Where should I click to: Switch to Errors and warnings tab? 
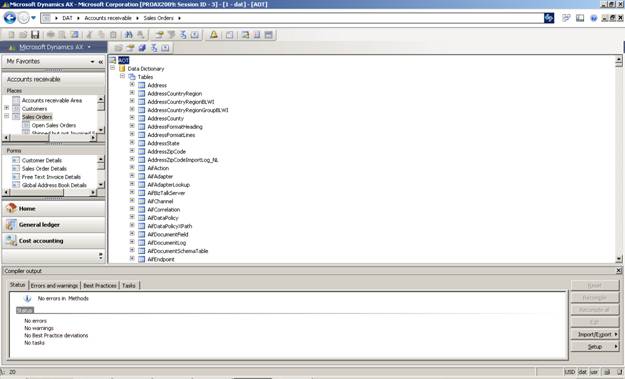(x=54, y=285)
